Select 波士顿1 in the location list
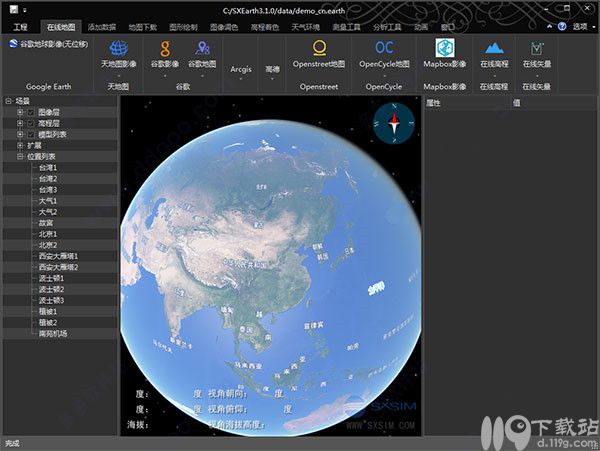600x451 pixels. (x=51, y=278)
